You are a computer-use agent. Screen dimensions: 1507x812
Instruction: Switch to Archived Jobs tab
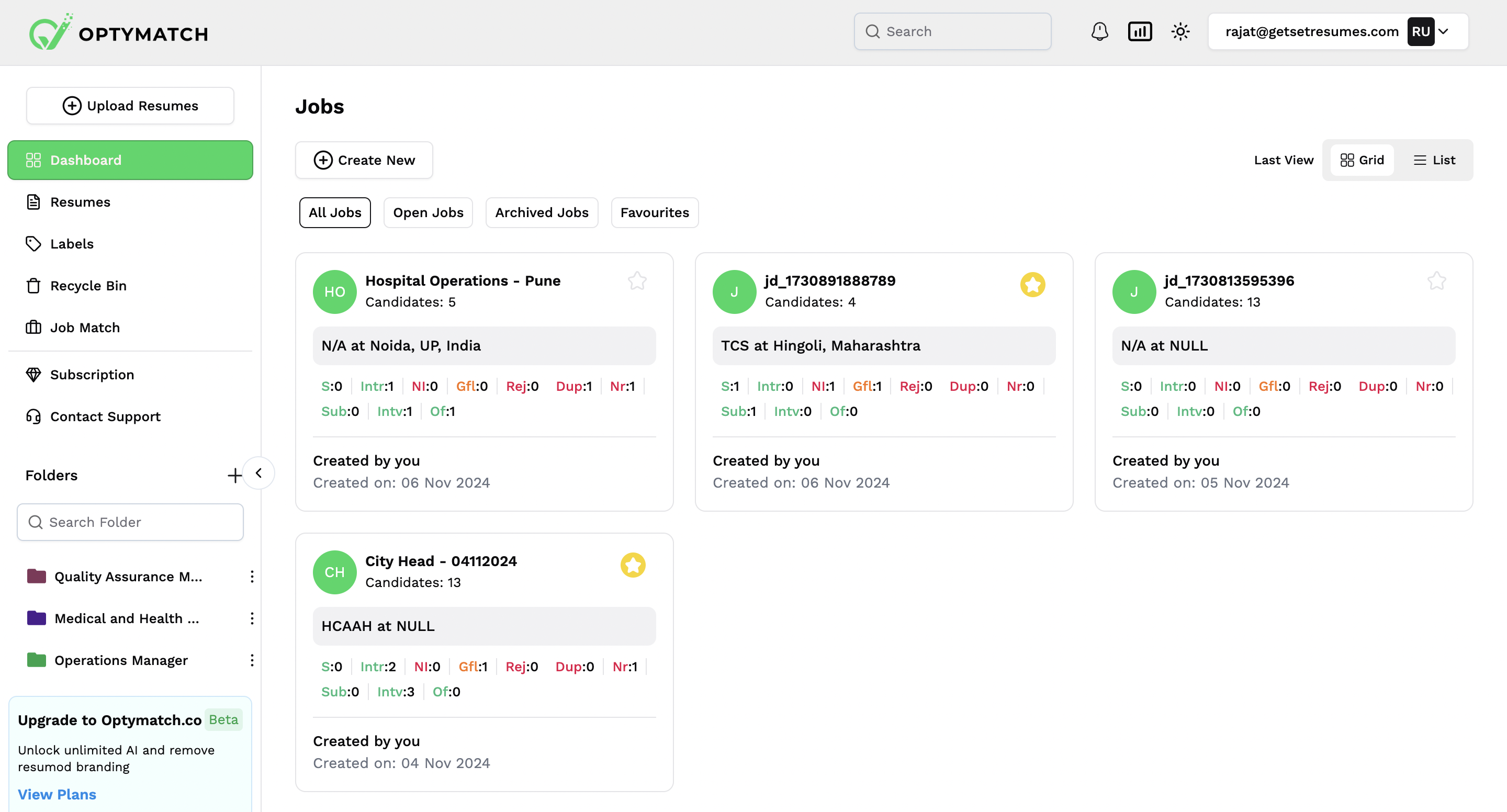click(541, 212)
